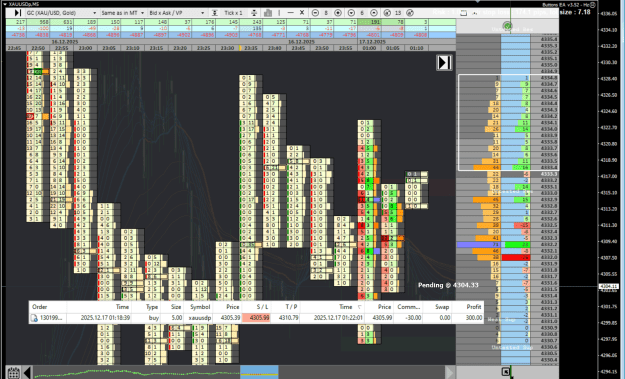
Task: Click the circle icon right of value 6
Action: [x=374, y=13]
